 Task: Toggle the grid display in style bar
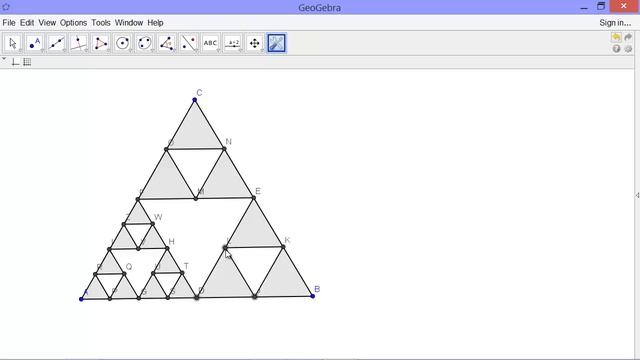27,62
